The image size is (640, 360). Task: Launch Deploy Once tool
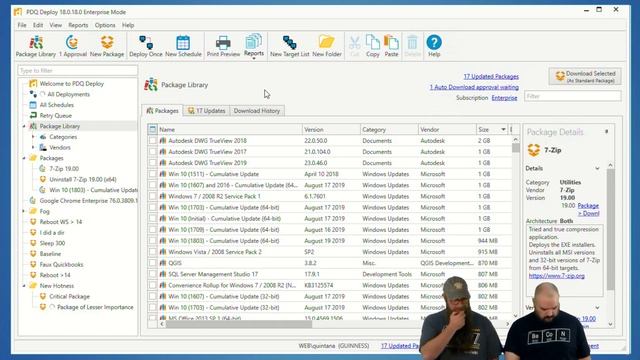[x=146, y=46]
